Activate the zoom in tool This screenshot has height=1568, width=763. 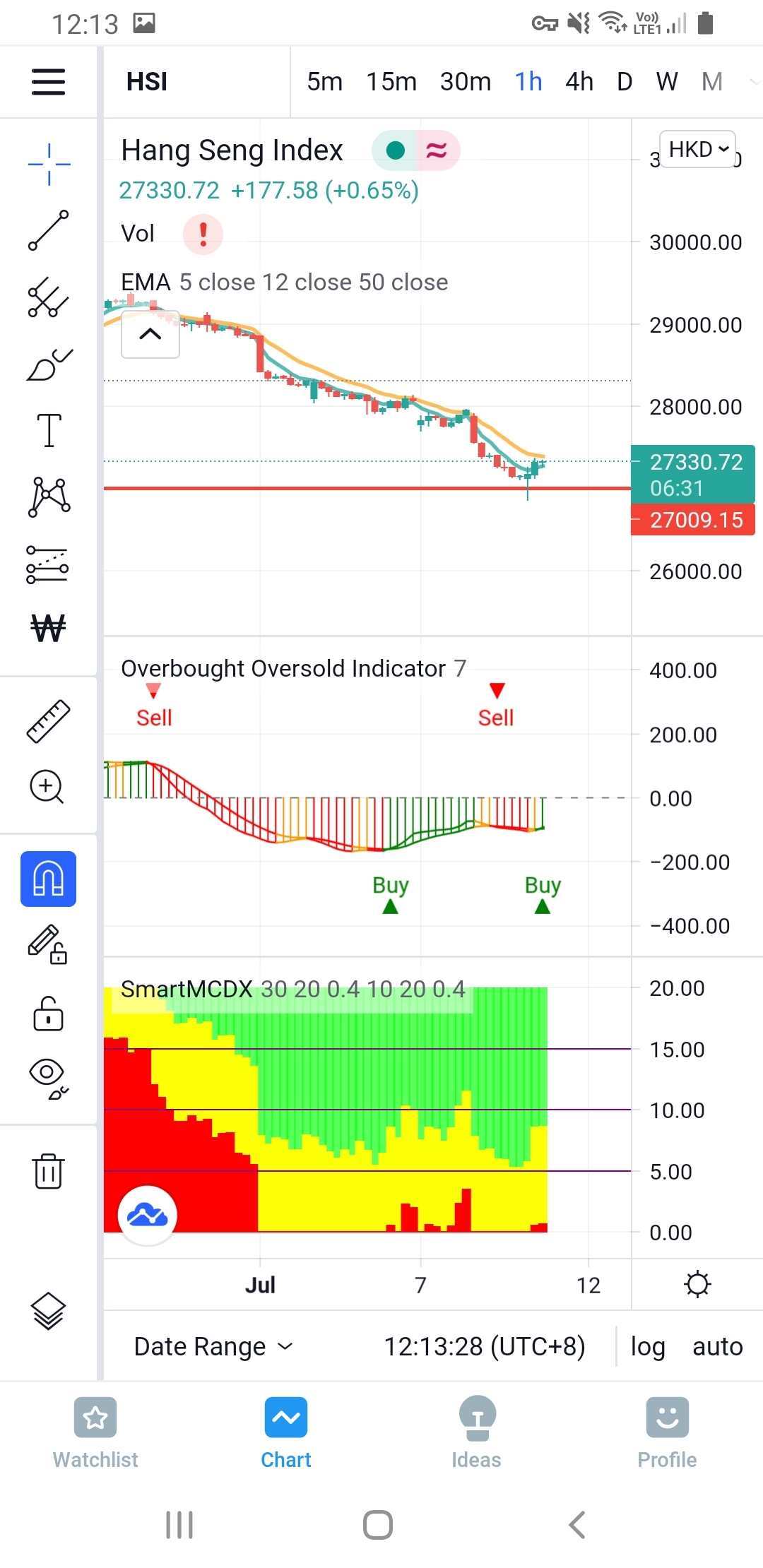[47, 787]
